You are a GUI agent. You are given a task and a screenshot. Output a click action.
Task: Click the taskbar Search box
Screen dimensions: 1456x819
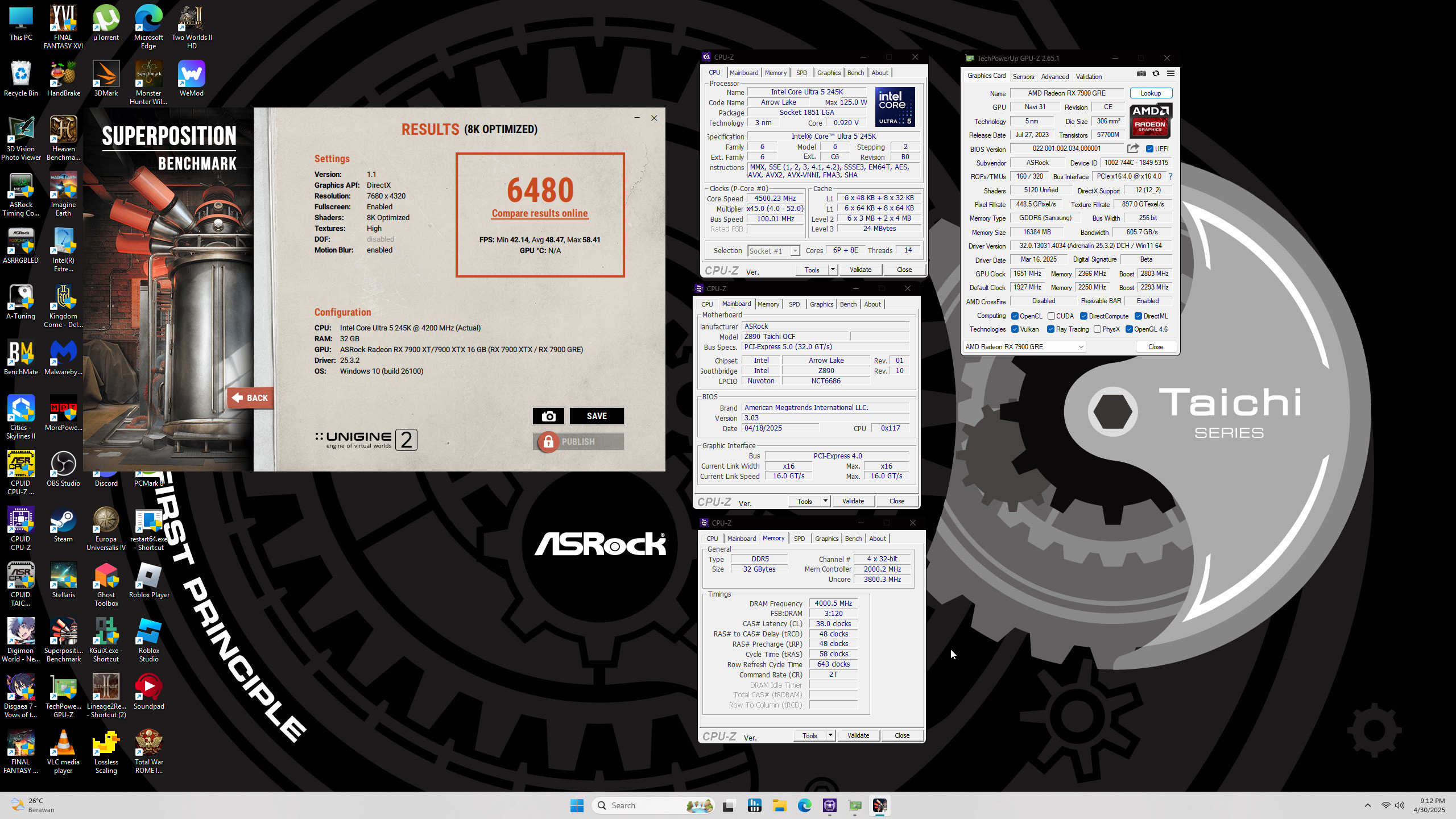tap(654, 805)
